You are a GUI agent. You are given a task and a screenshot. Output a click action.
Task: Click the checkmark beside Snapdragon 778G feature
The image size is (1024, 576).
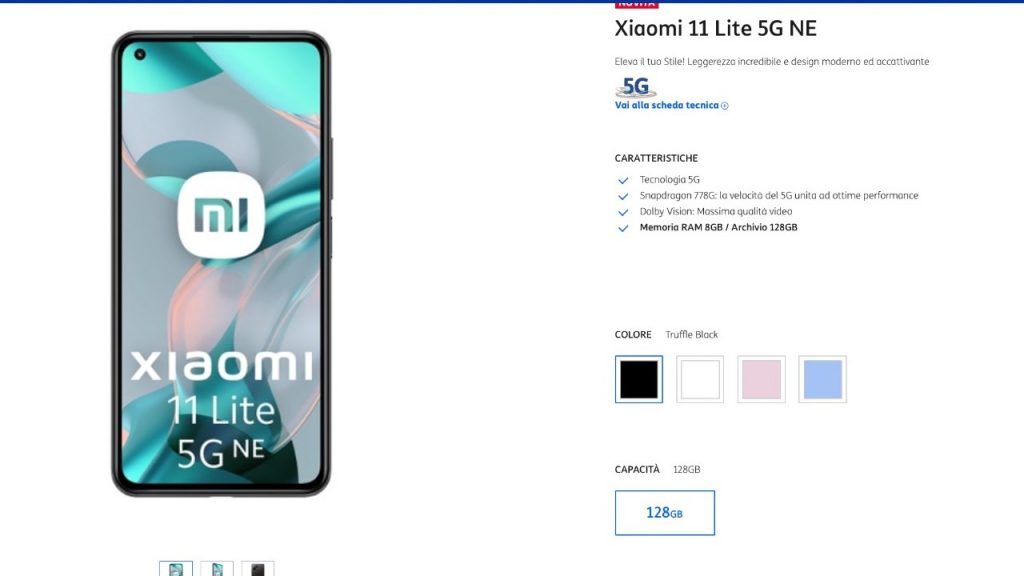pyautogui.click(x=623, y=196)
